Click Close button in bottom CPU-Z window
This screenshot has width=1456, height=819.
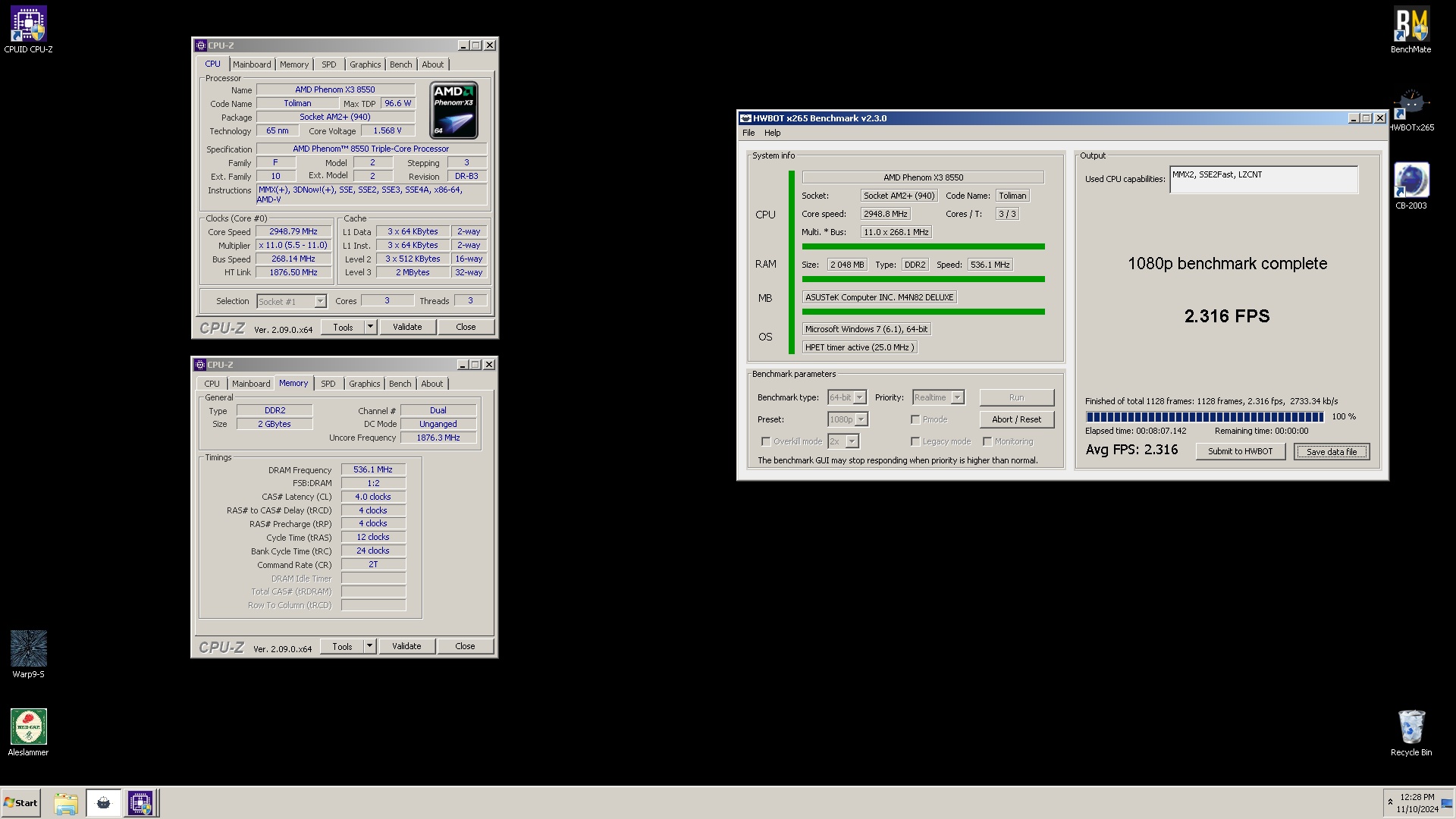pyautogui.click(x=465, y=646)
